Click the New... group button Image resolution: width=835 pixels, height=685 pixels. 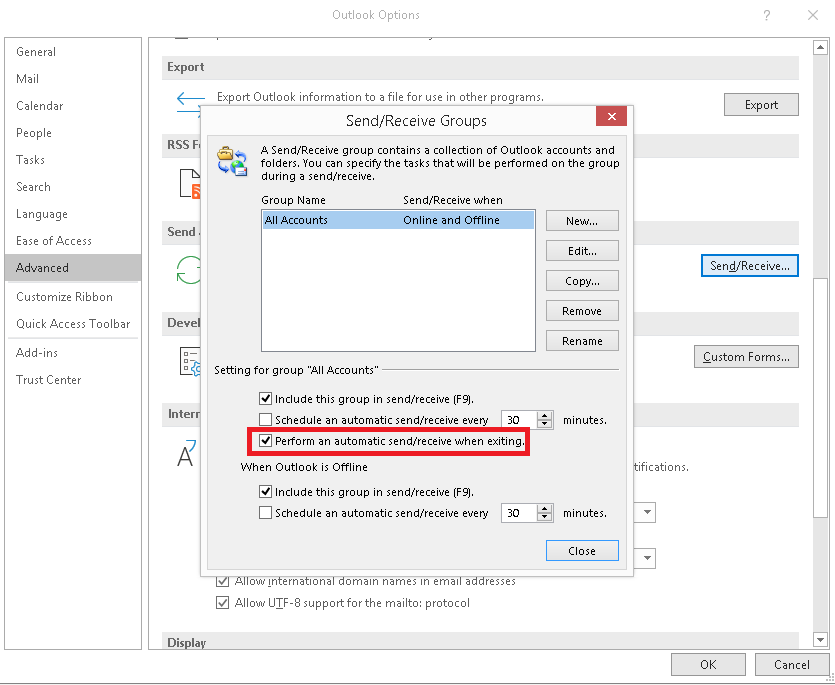[582, 221]
